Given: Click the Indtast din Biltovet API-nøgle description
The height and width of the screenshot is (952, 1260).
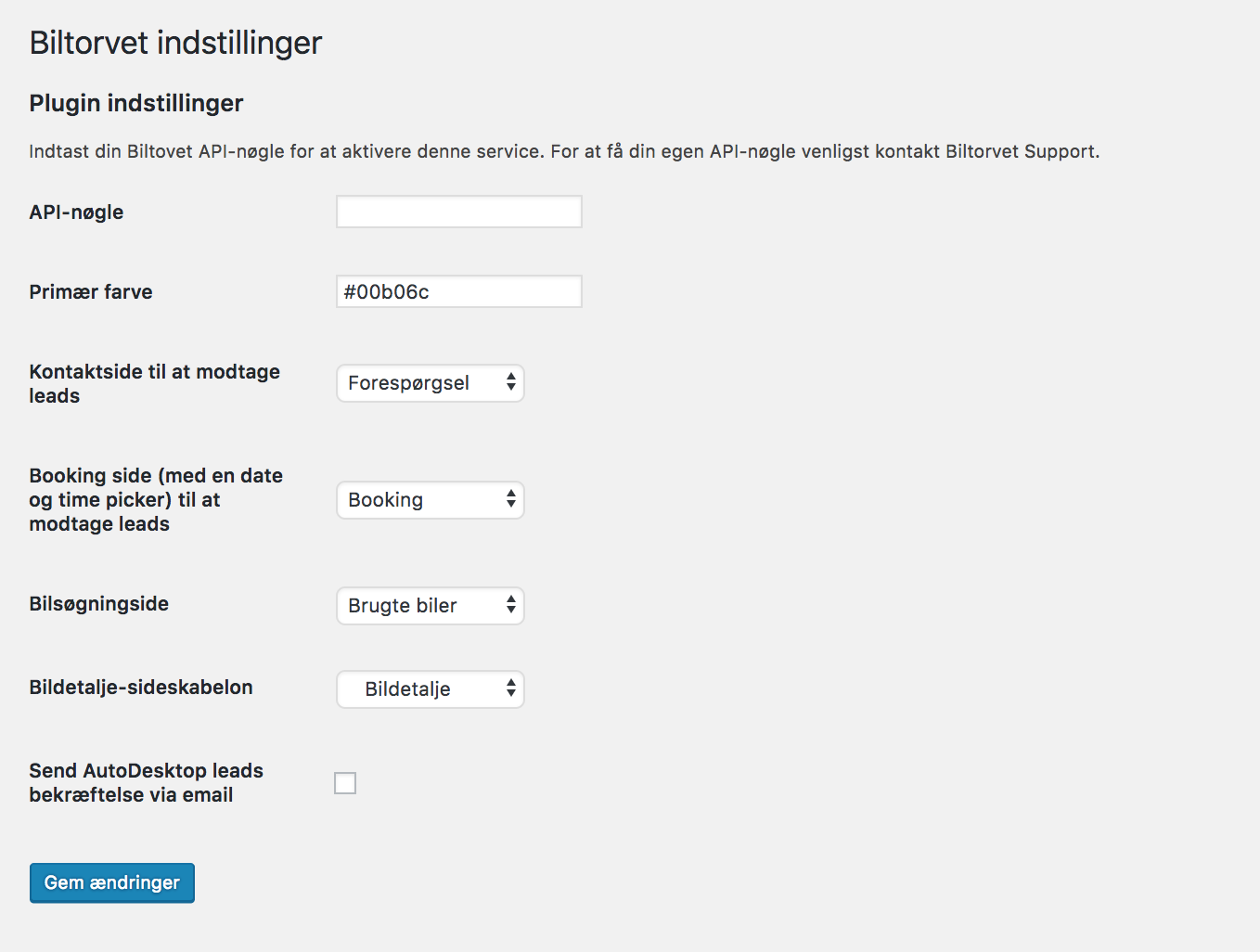Looking at the screenshot, I should pyautogui.click(x=564, y=151).
